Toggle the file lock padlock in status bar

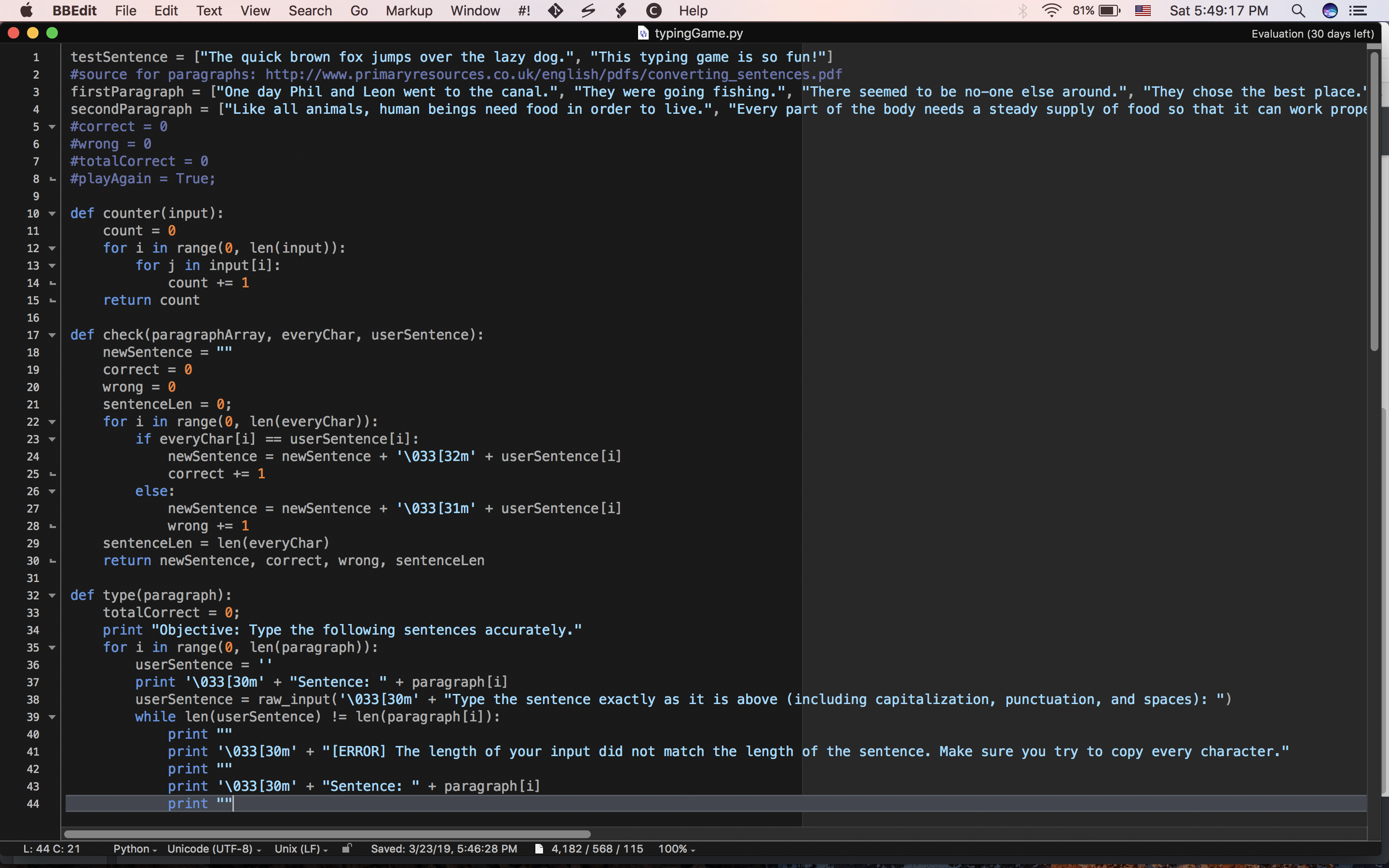point(347,848)
